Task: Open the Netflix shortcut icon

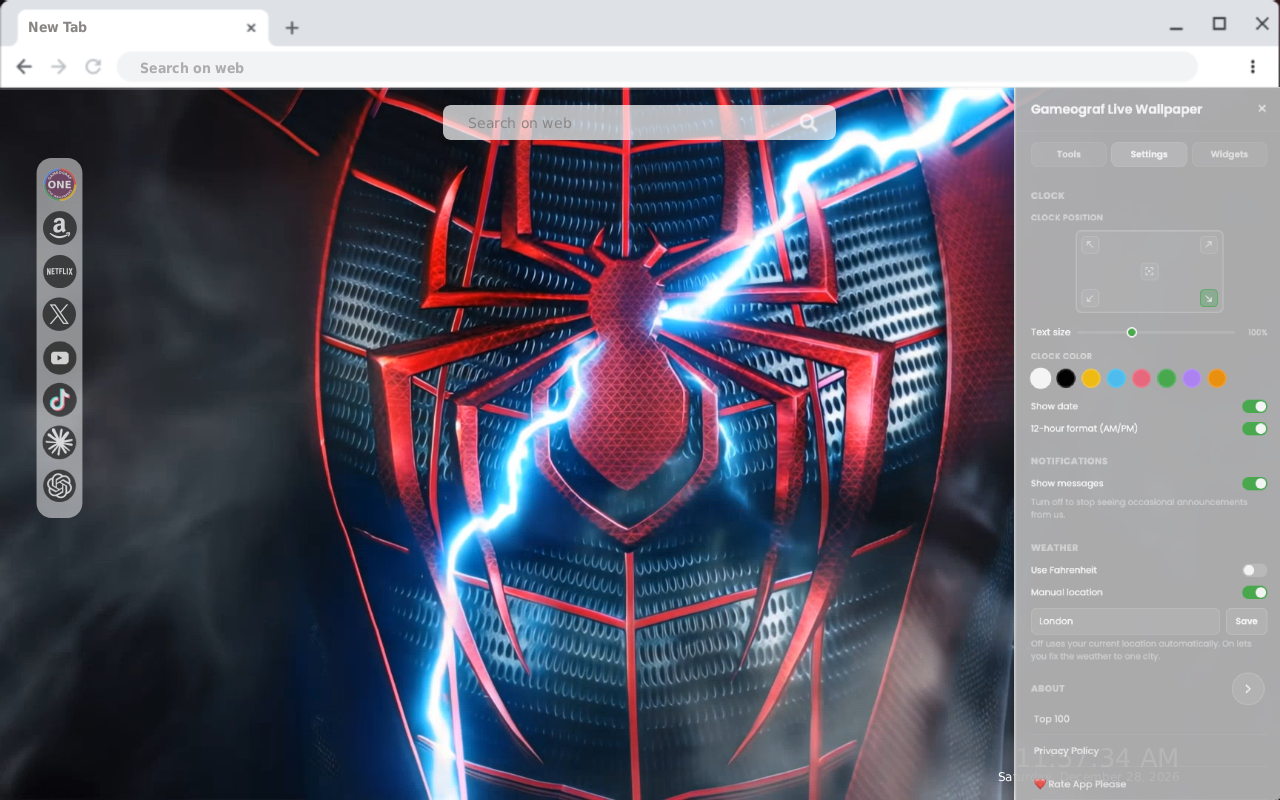Action: [60, 271]
